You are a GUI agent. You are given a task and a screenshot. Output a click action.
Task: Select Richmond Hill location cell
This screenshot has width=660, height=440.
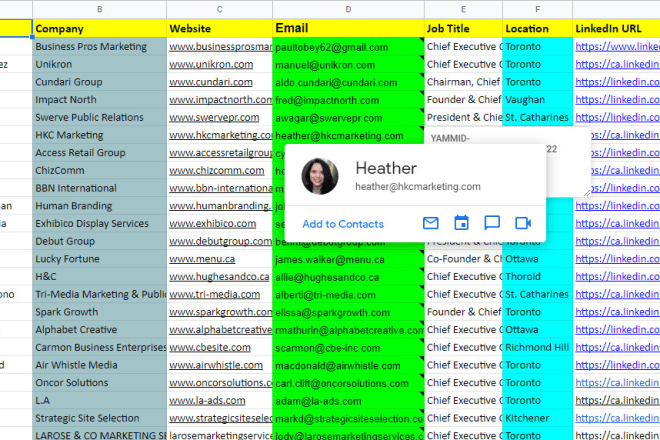pyautogui.click(x=537, y=347)
